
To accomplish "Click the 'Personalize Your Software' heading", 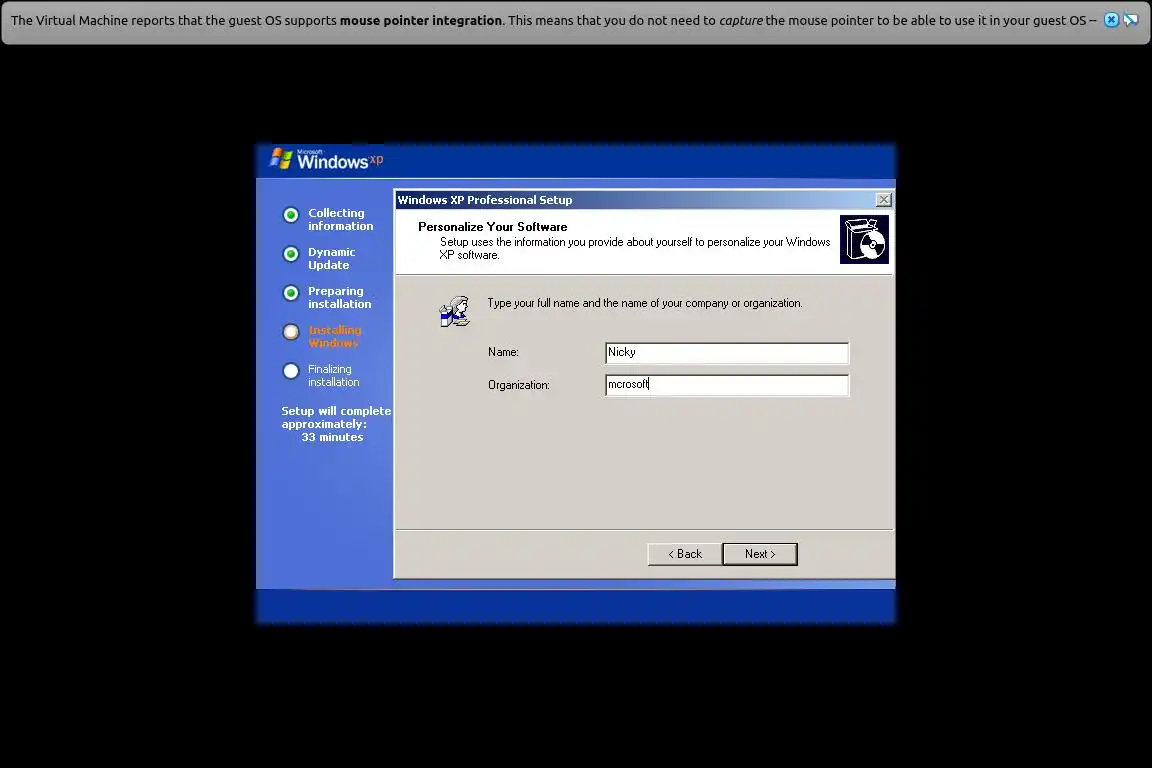I will click(x=492, y=227).
